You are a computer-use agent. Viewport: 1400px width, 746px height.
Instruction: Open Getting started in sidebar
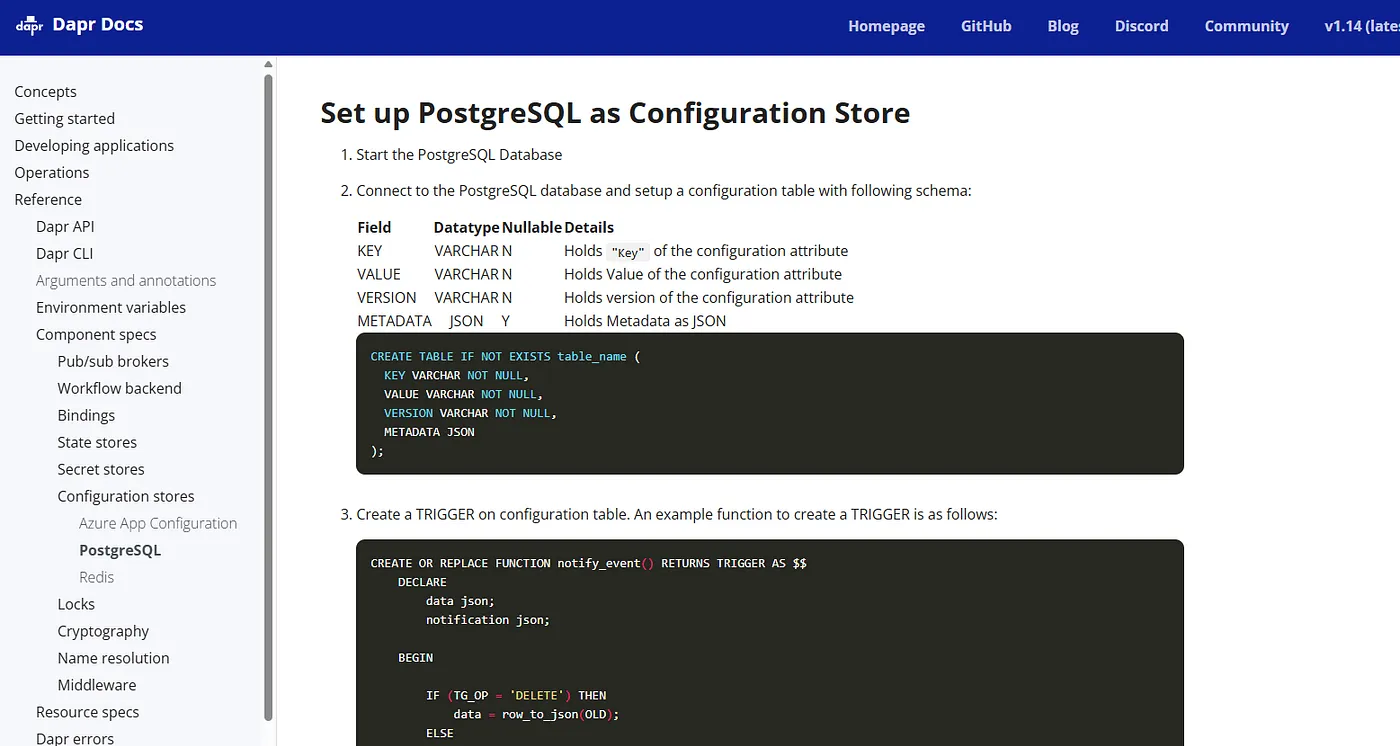click(64, 118)
